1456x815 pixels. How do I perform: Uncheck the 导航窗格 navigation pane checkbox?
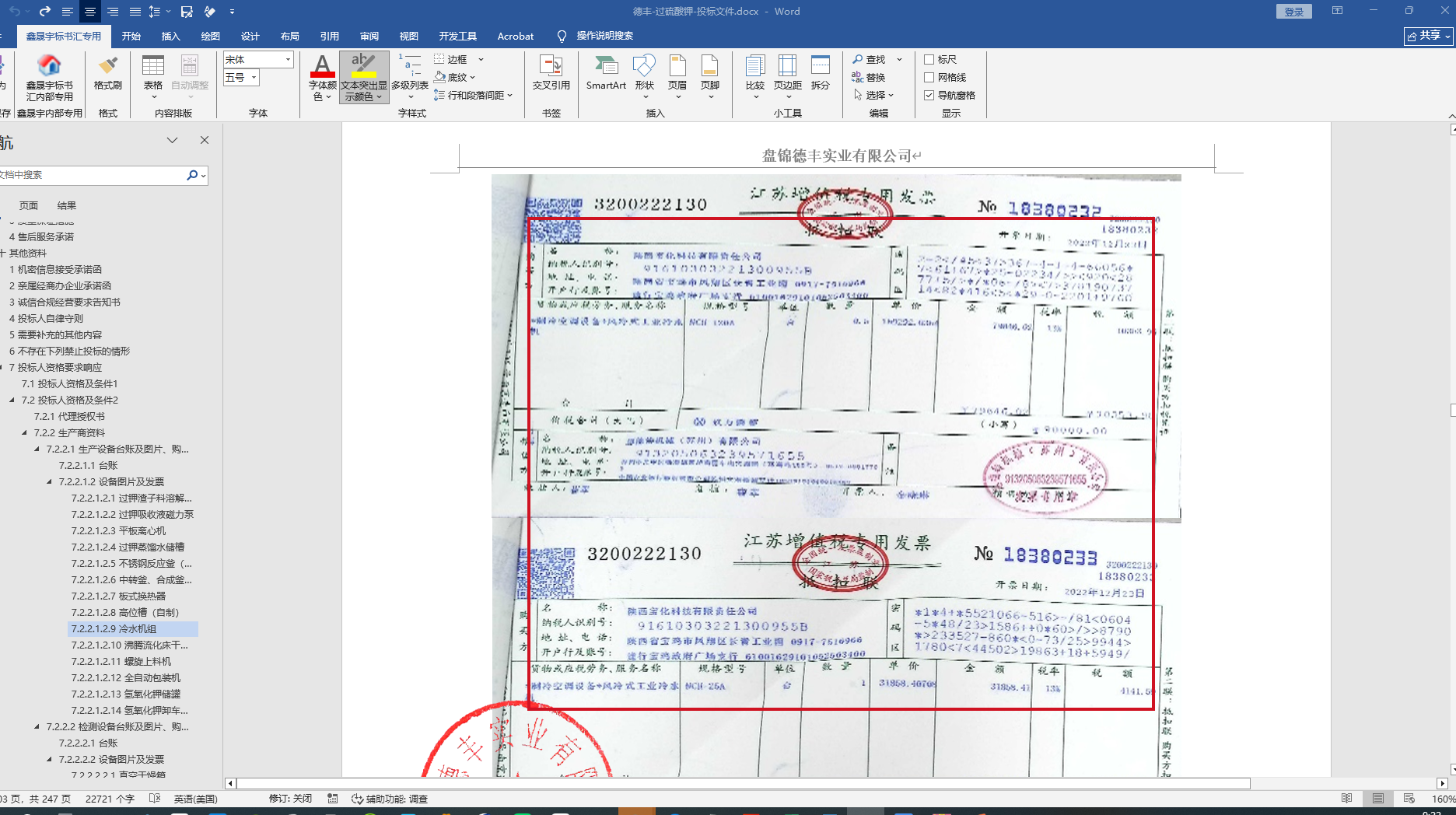coord(929,96)
